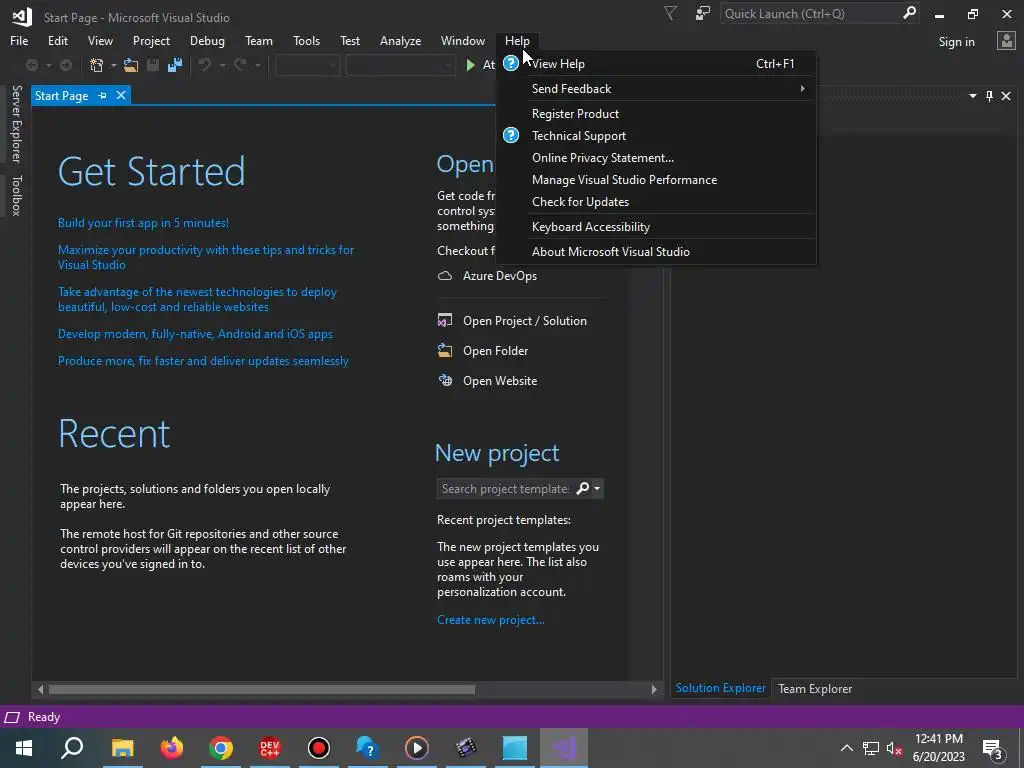The height and width of the screenshot is (768, 1024).
Task: Click the Quick Launch magnifier icon
Action: (x=909, y=13)
